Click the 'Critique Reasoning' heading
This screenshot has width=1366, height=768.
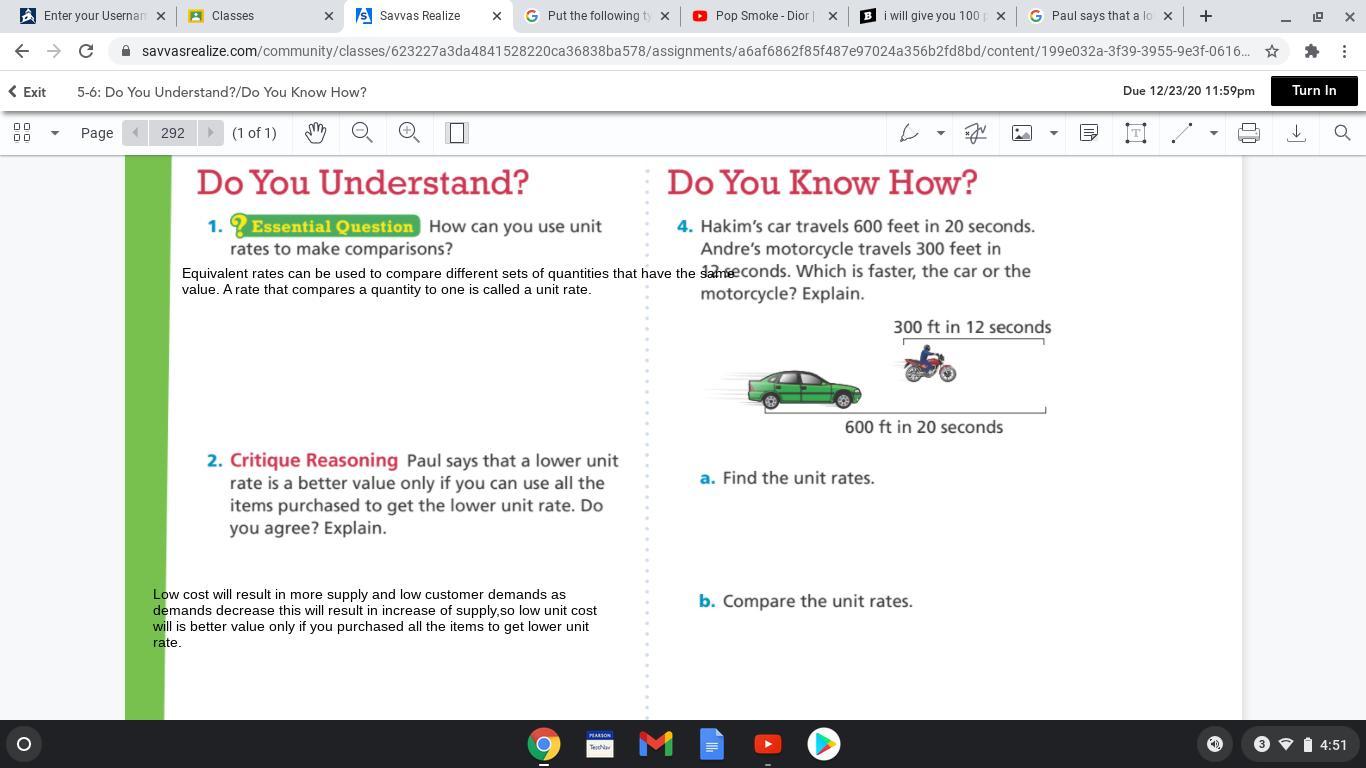coord(314,460)
